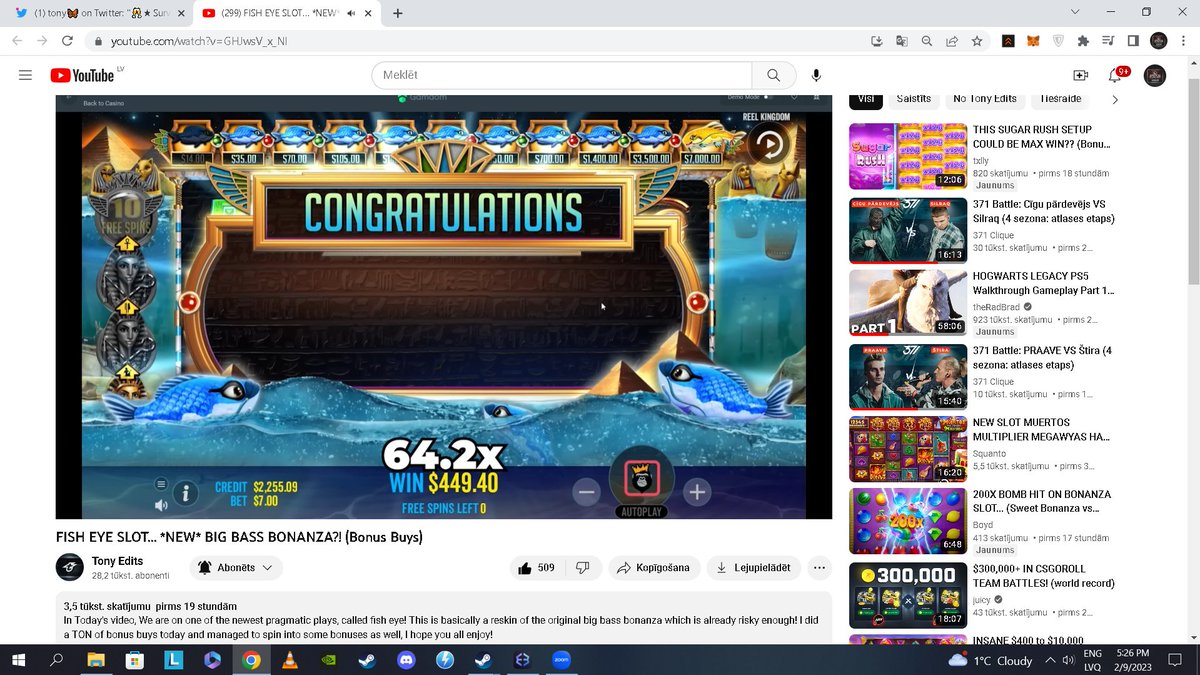This screenshot has width=1200, height=675.
Task: Bookmark this page with the star icon
Action: [x=977, y=41]
